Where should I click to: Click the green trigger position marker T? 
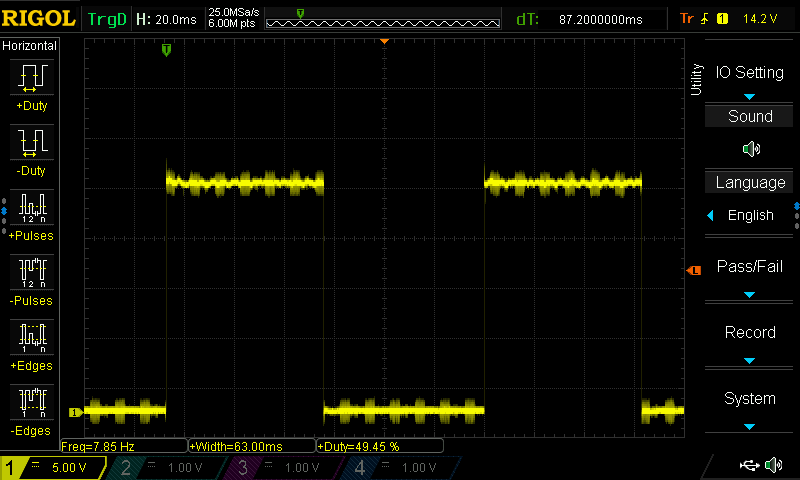(166, 50)
